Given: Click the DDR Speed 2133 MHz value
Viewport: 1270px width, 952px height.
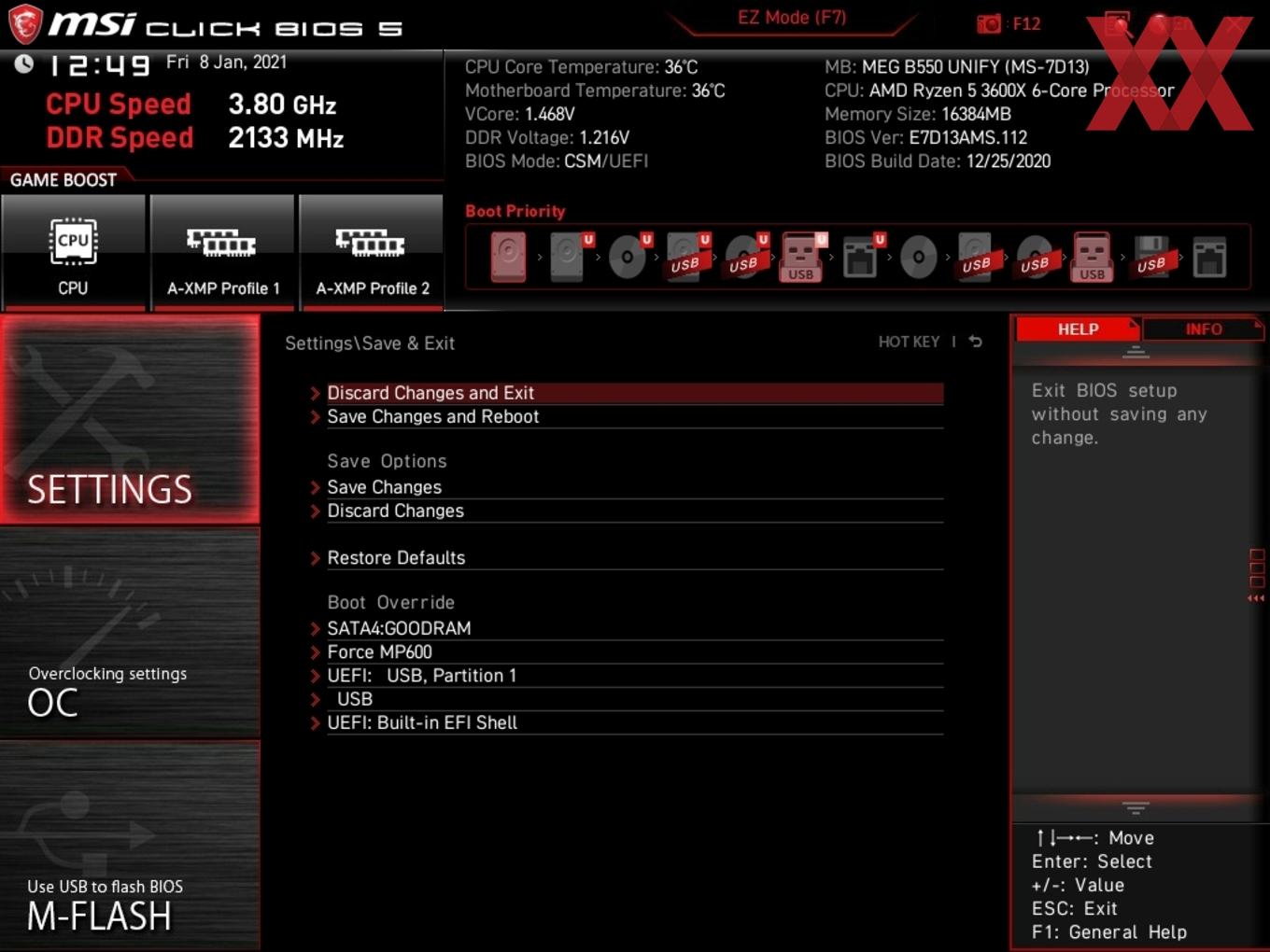Looking at the screenshot, I should [286, 138].
